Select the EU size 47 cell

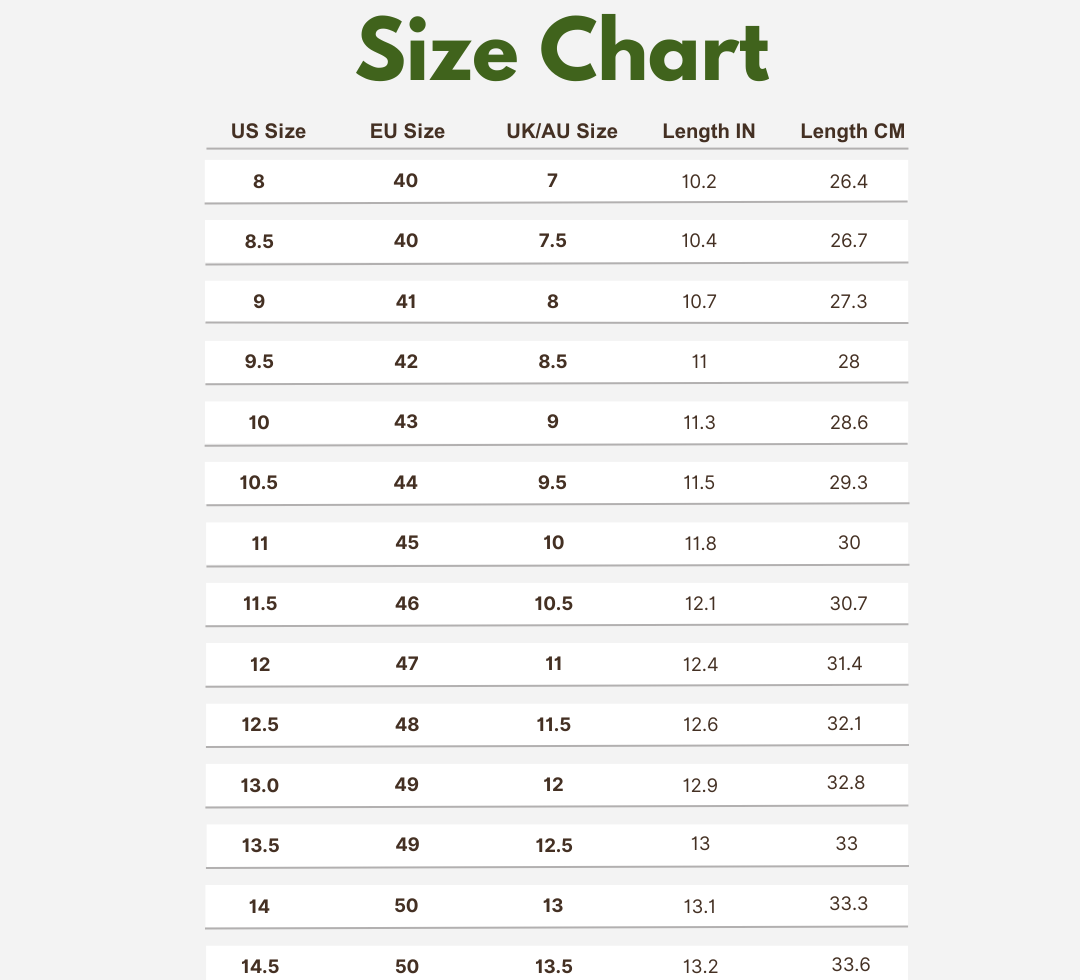[x=406, y=664]
